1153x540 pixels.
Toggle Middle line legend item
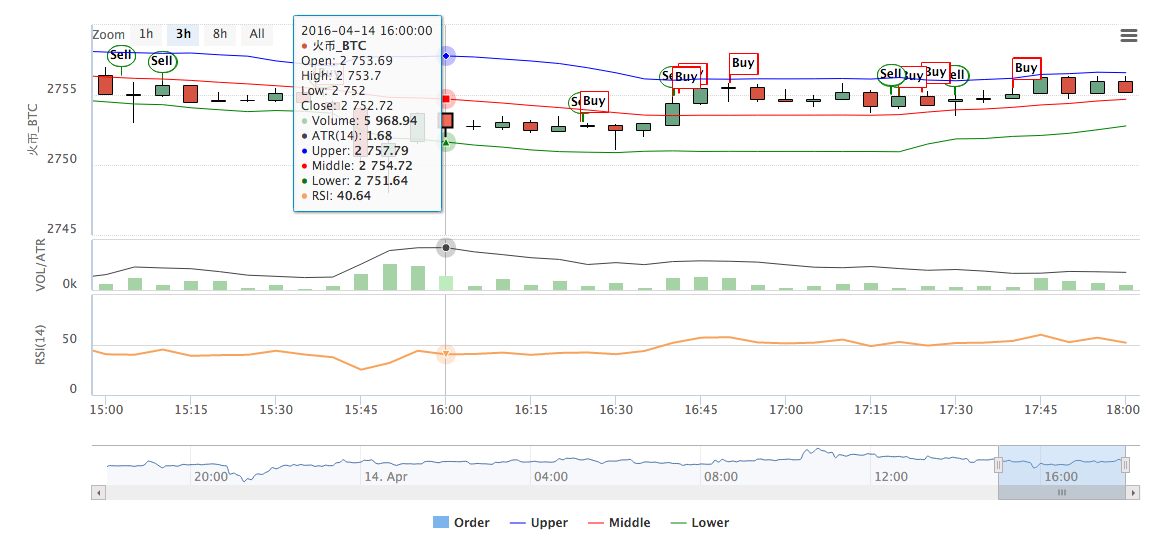coord(619,523)
